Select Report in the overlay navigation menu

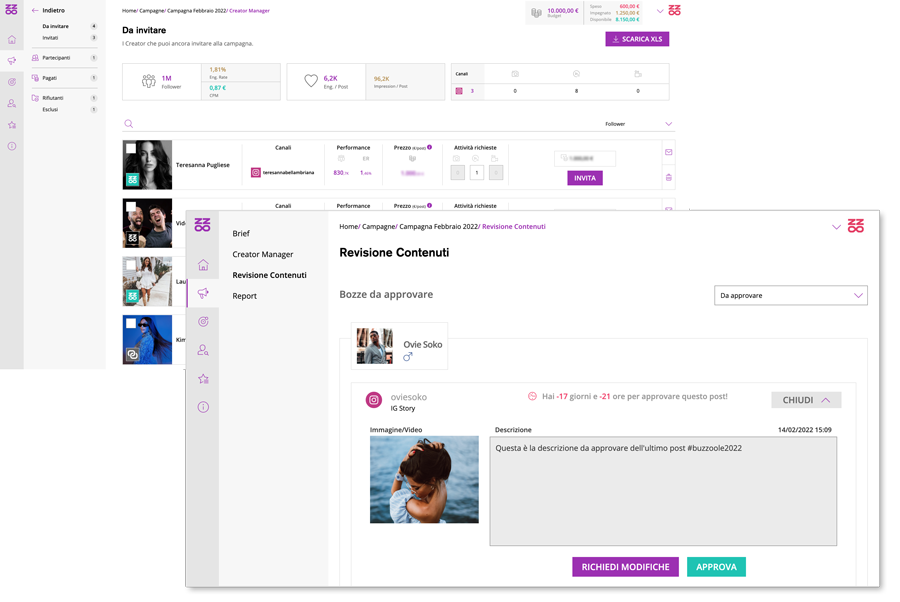coord(245,295)
